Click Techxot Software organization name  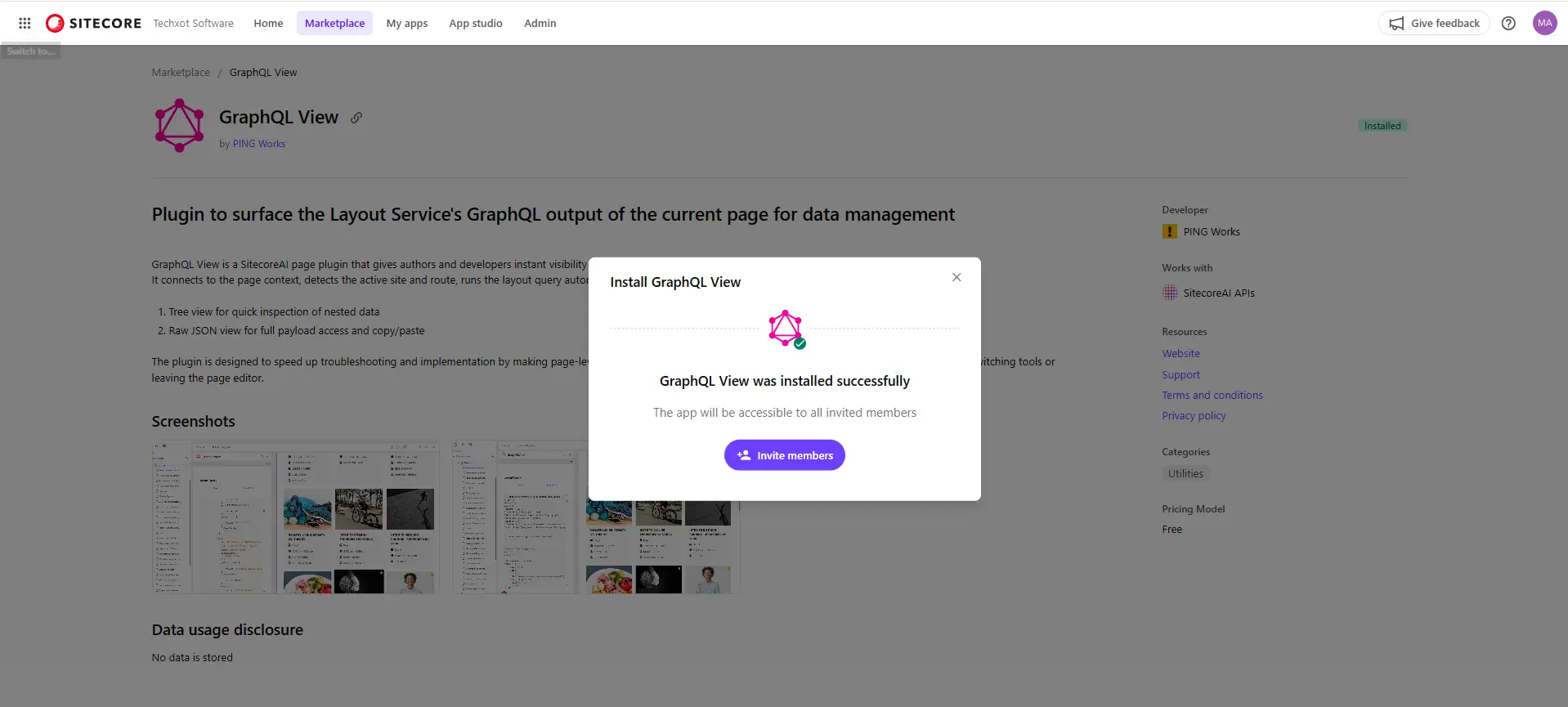point(193,23)
